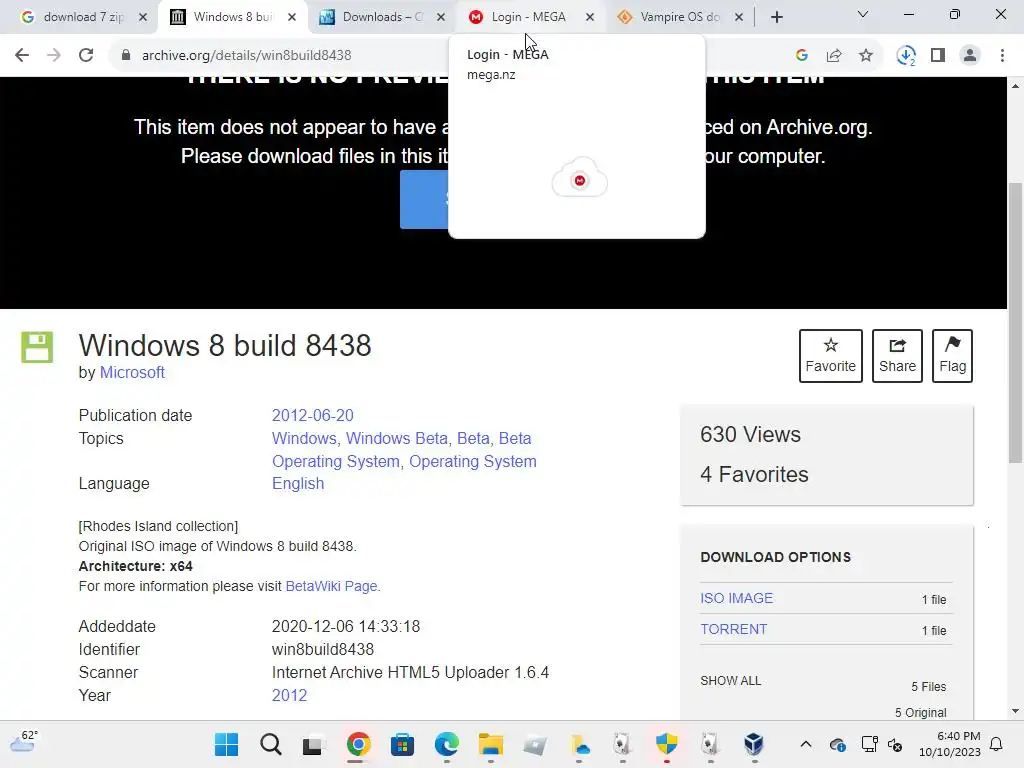
Task: Open Microsoft Store from taskbar
Action: (402, 744)
